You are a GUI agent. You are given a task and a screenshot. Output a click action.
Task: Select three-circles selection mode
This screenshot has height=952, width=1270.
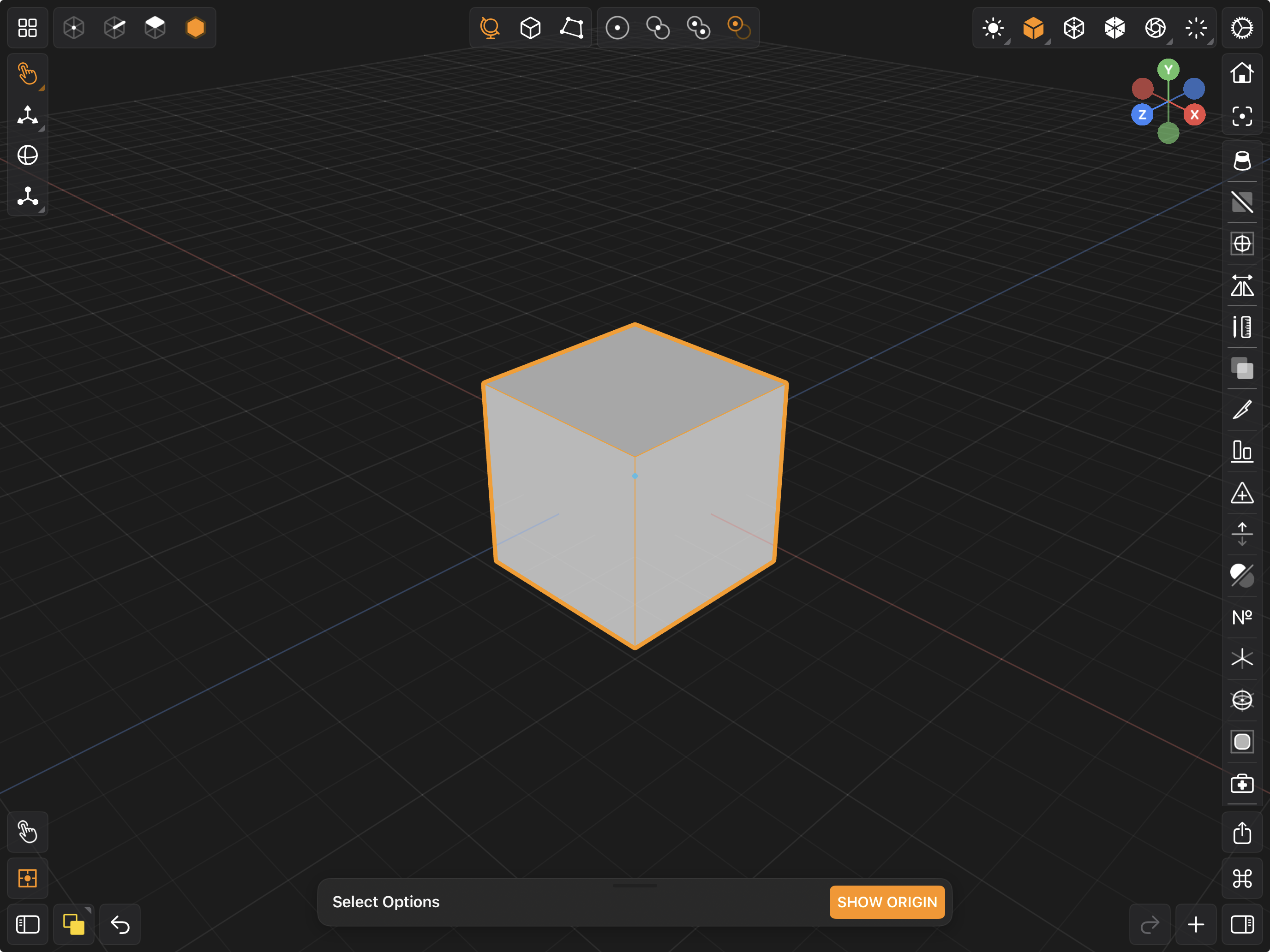coord(699,28)
